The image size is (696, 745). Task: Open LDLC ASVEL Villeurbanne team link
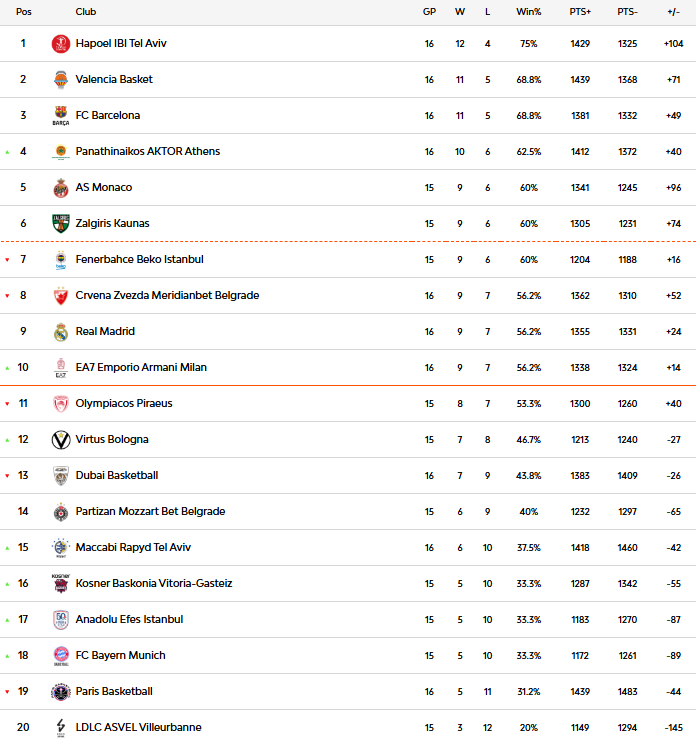tap(138, 728)
